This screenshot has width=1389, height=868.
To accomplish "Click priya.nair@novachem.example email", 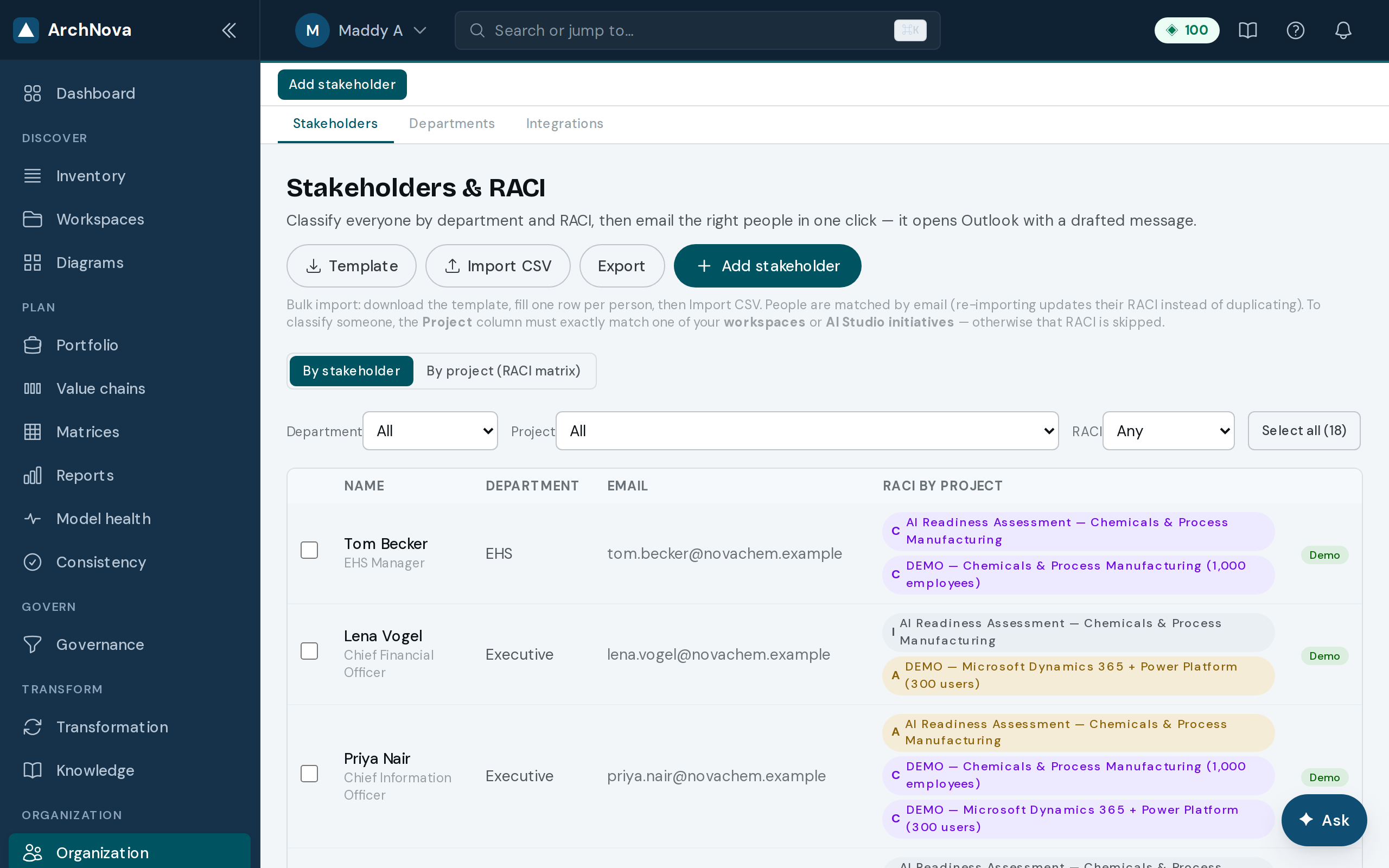I will click(716, 776).
